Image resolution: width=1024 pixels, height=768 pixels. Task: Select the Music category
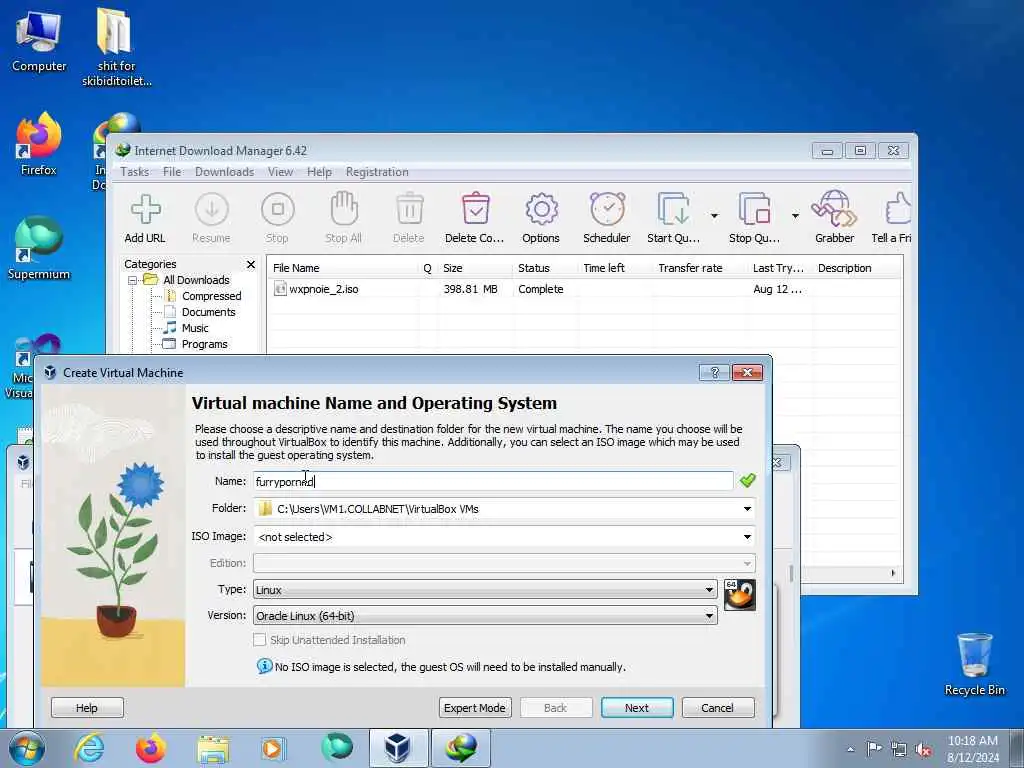click(x=195, y=328)
